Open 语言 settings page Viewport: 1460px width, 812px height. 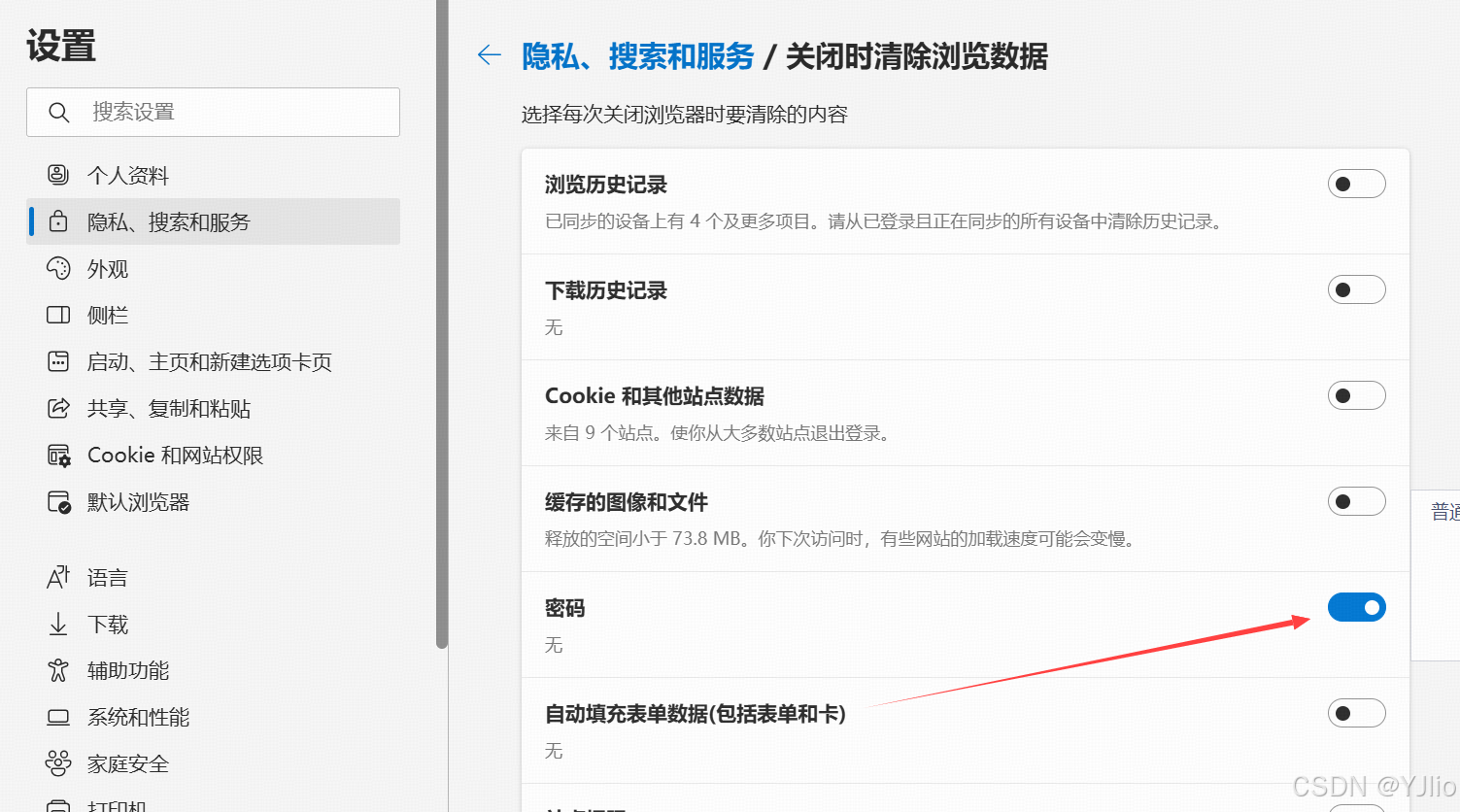(213, 577)
